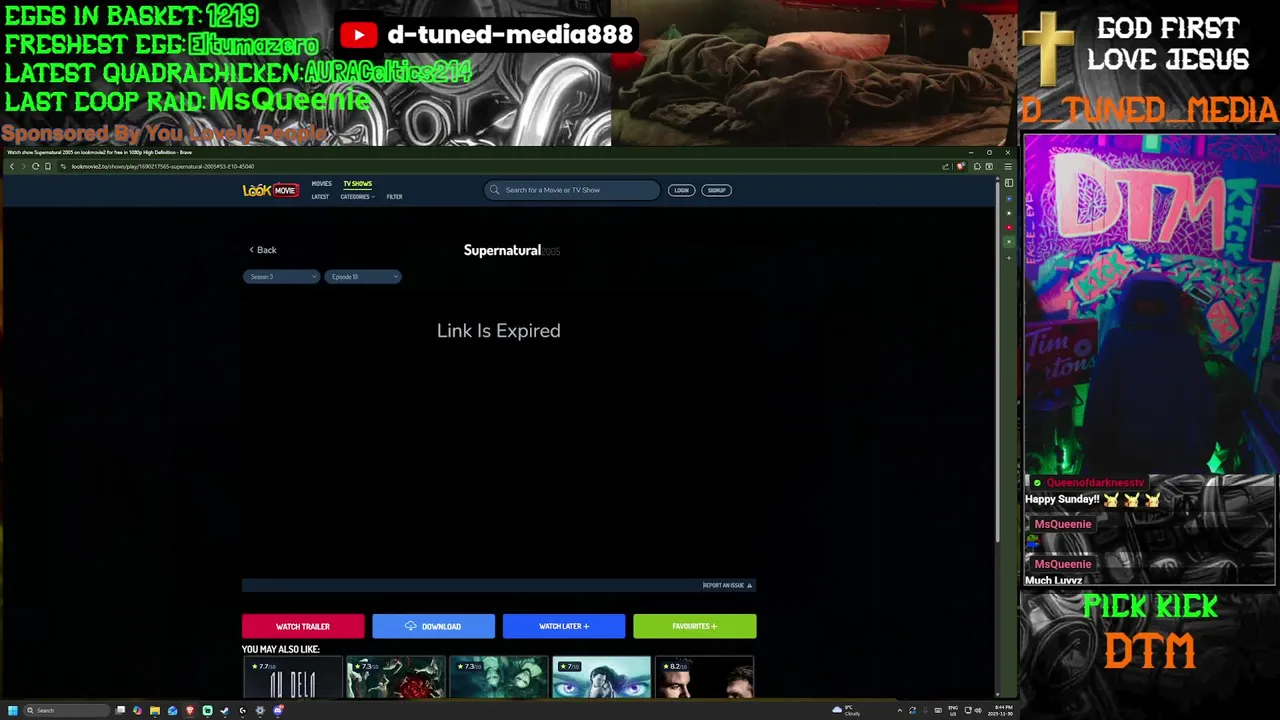The width and height of the screenshot is (1280, 720).
Task: Click the browser page vertical scrollbar
Action: pyautogui.click(x=997, y=360)
